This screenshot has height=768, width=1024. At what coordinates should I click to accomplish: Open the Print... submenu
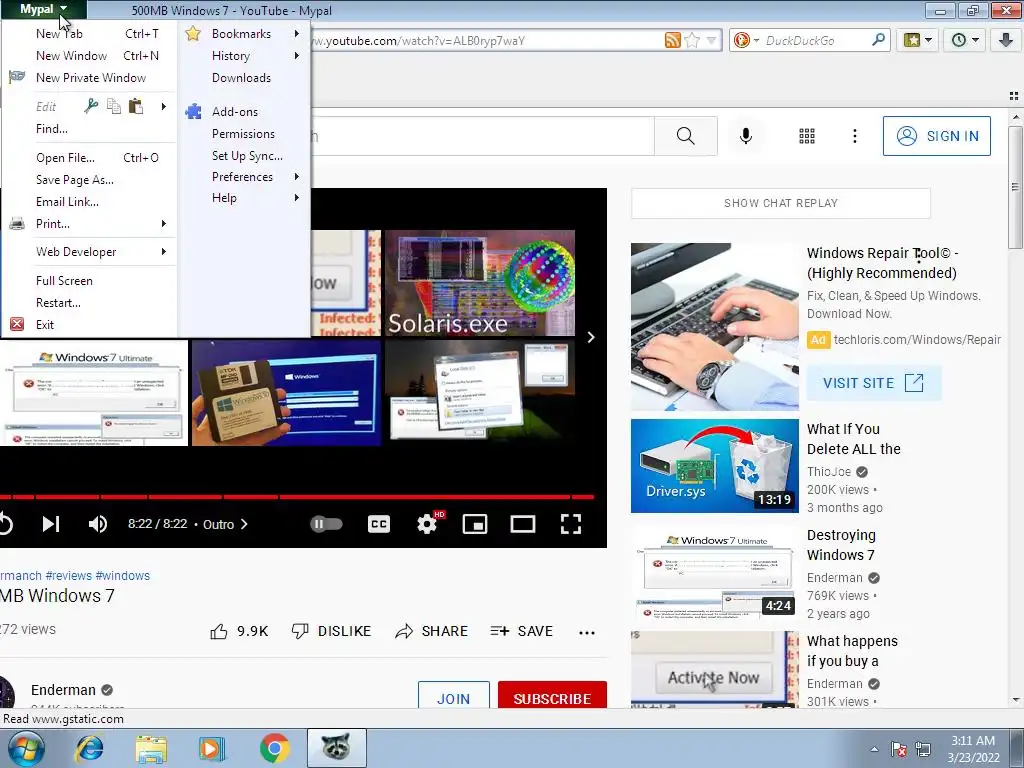pos(91,224)
